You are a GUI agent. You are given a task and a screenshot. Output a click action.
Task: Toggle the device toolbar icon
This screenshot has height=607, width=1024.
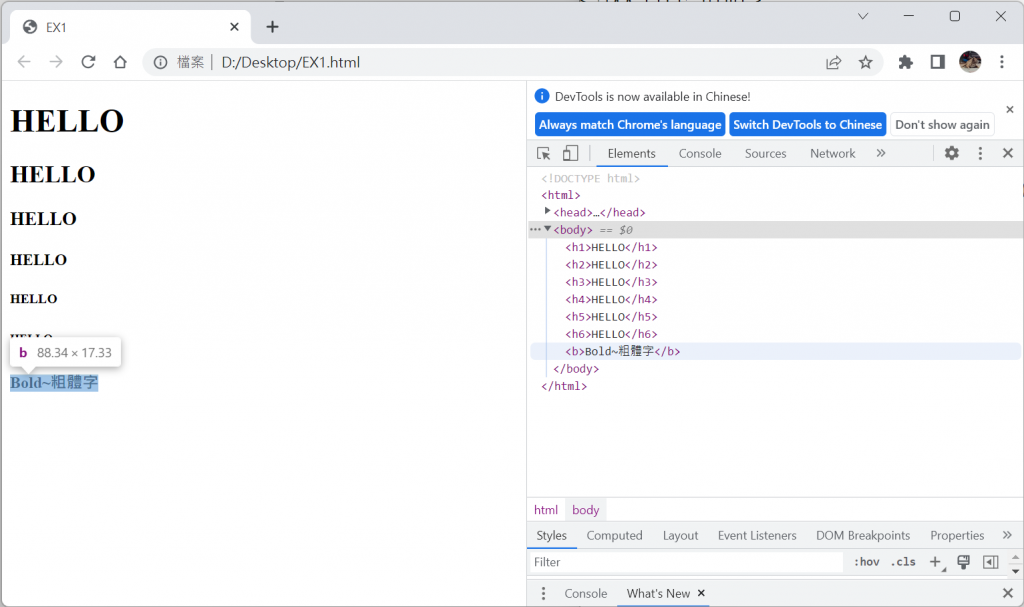point(570,153)
